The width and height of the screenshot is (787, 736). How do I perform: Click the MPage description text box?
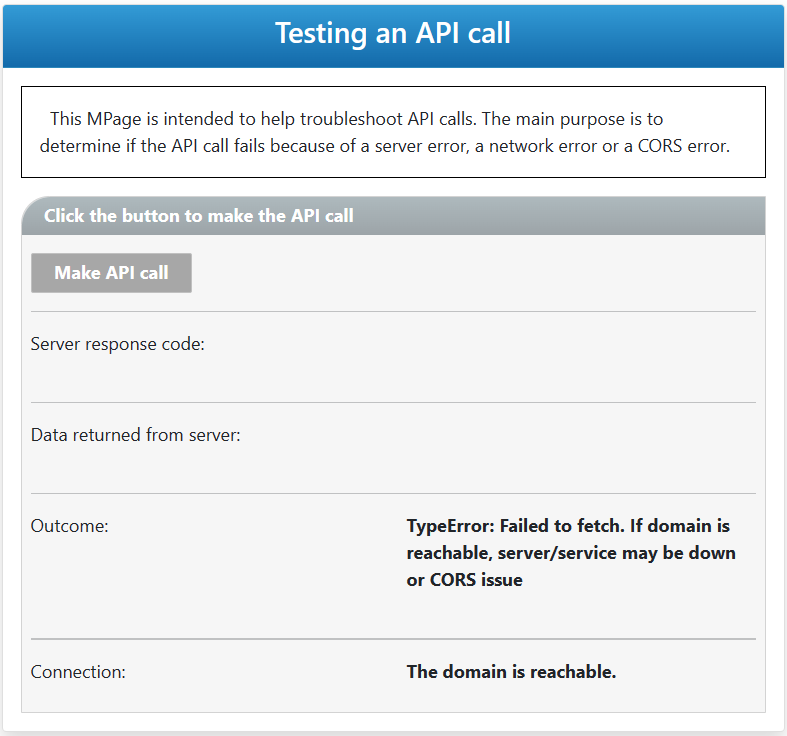393,132
